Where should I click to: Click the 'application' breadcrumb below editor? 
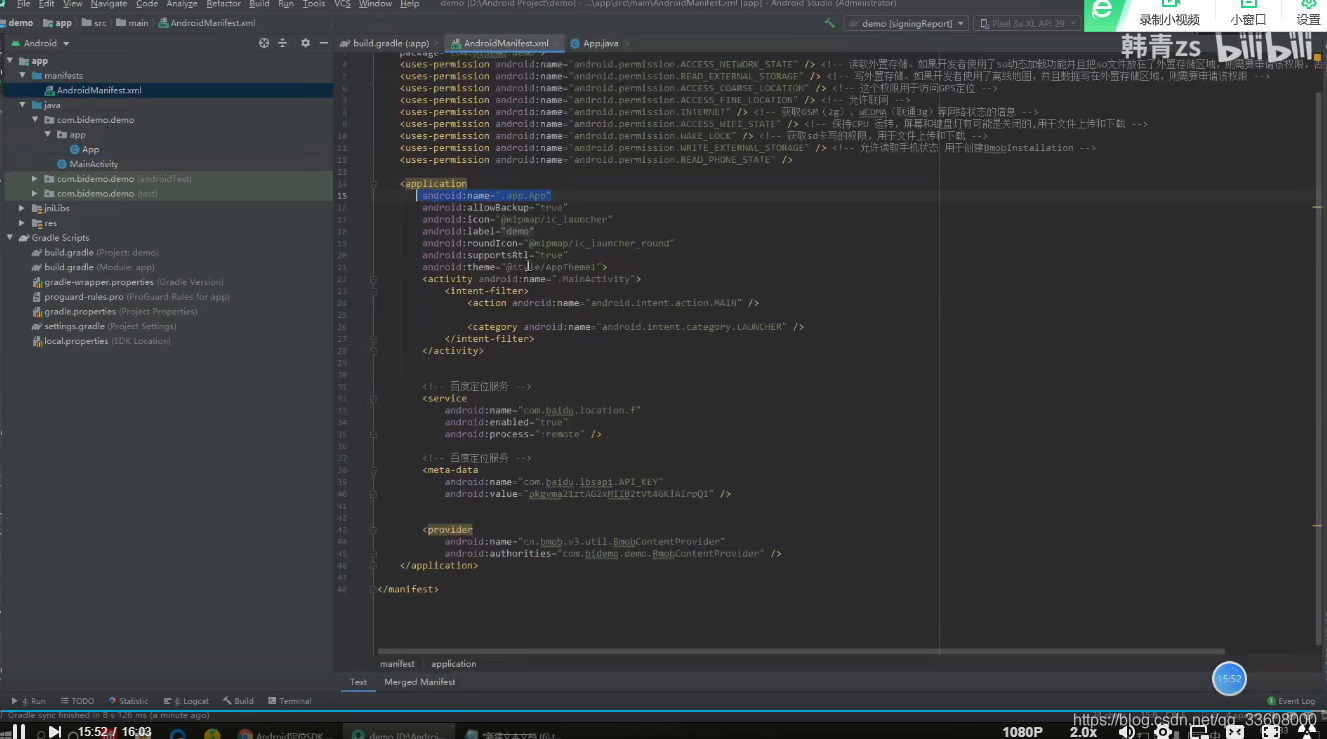pos(453,664)
